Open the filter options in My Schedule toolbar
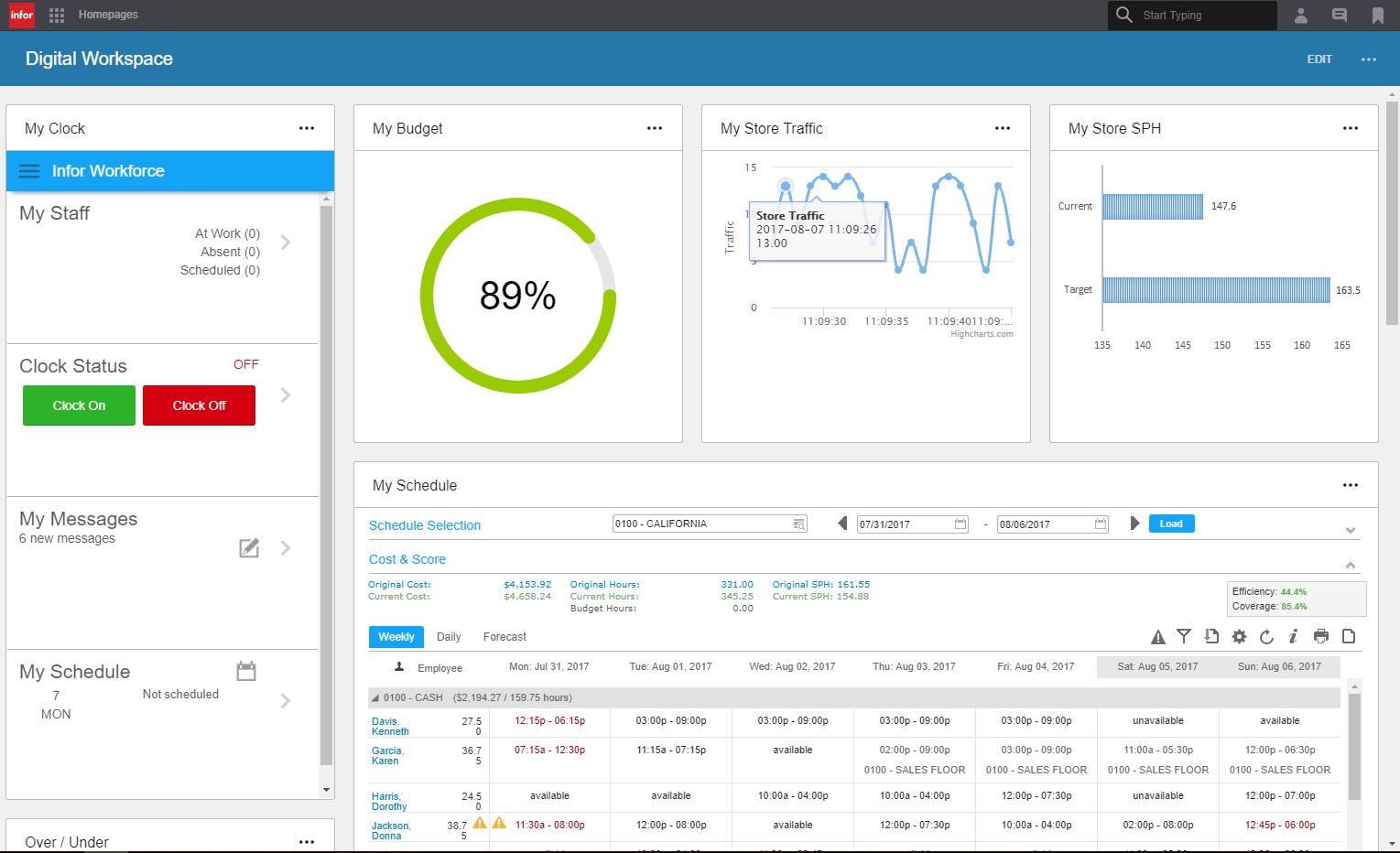Screen dimensions: 1400x853 pyautogui.click(x=1184, y=635)
